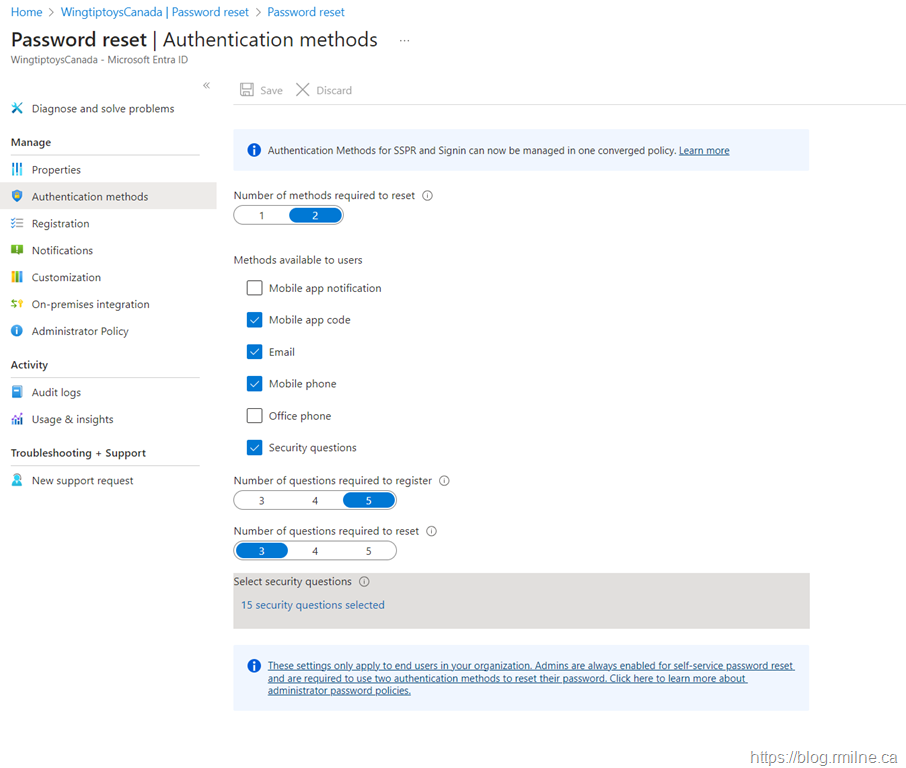Collapse the left navigation menu chevron
The width and height of the screenshot is (906, 768).
(207, 86)
